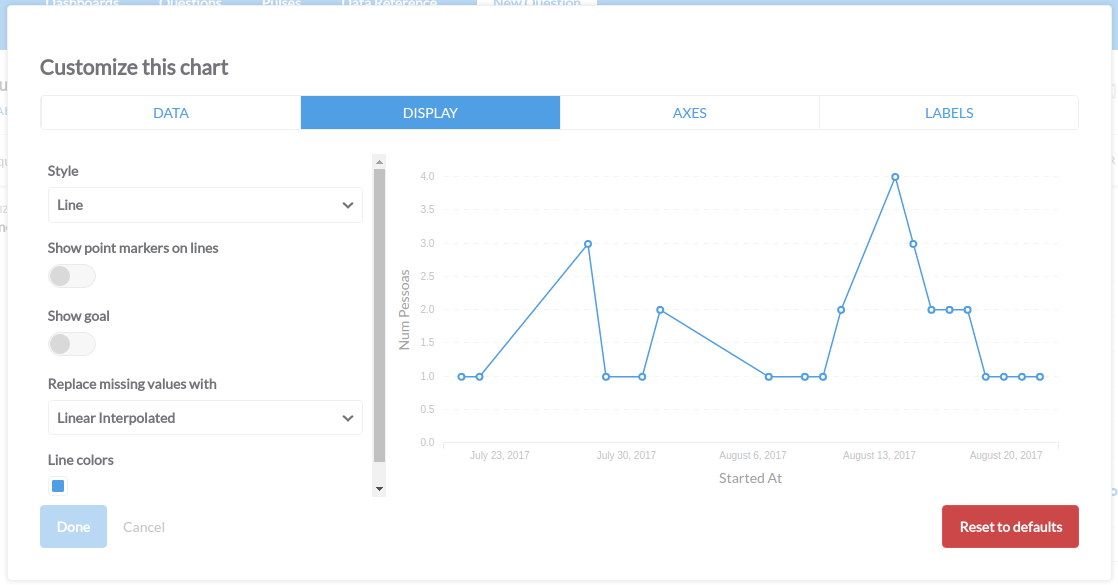Click the missing values dropdown chevron
Viewport: 1118px width, 585px height.
(348, 417)
